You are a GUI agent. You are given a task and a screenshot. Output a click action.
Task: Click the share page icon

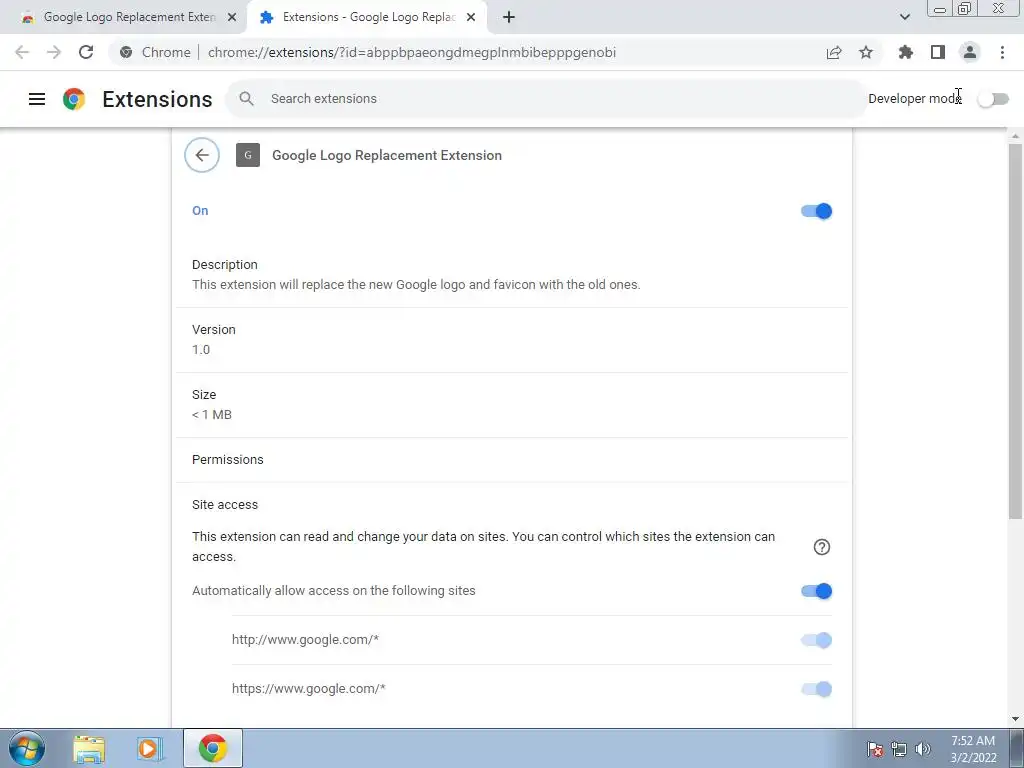point(834,52)
